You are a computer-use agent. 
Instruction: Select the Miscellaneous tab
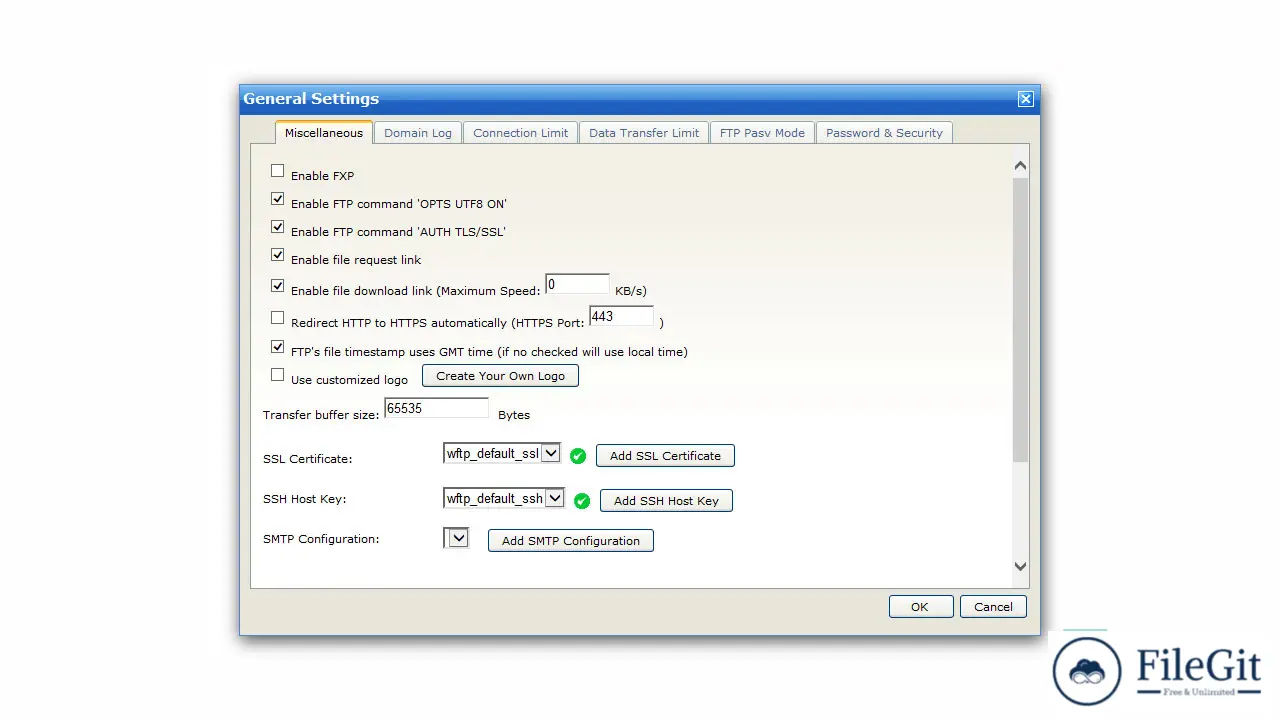(324, 133)
